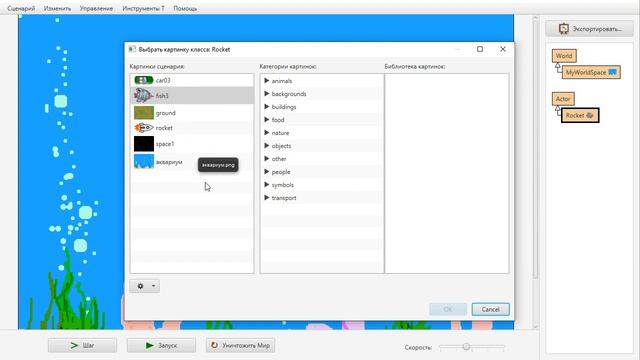This screenshot has width=640, height=360.
Task: Pick the ground image thumbnail
Action: 144,113
